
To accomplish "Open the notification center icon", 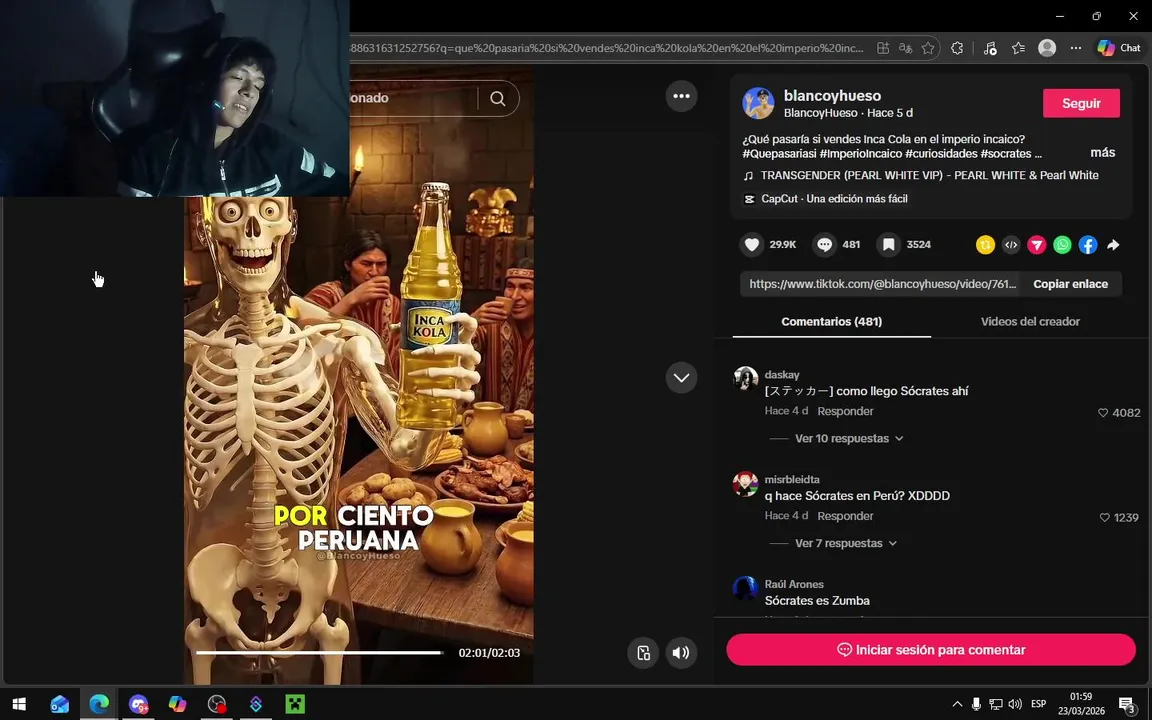I will pos(1127,705).
